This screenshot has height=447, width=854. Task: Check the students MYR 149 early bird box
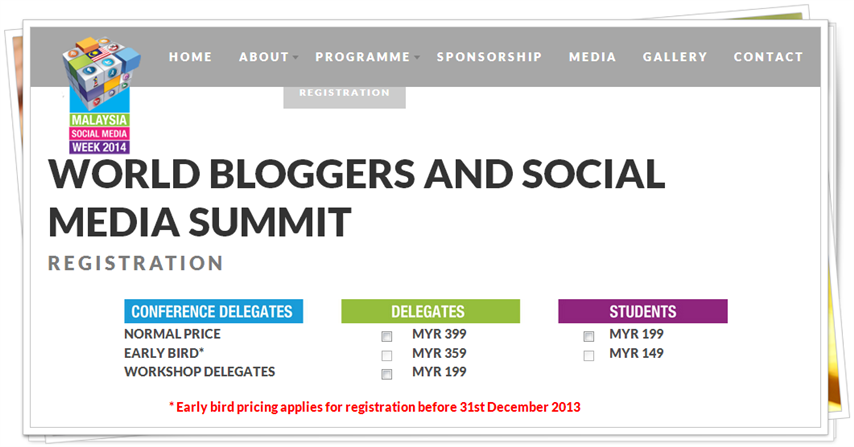(x=589, y=356)
